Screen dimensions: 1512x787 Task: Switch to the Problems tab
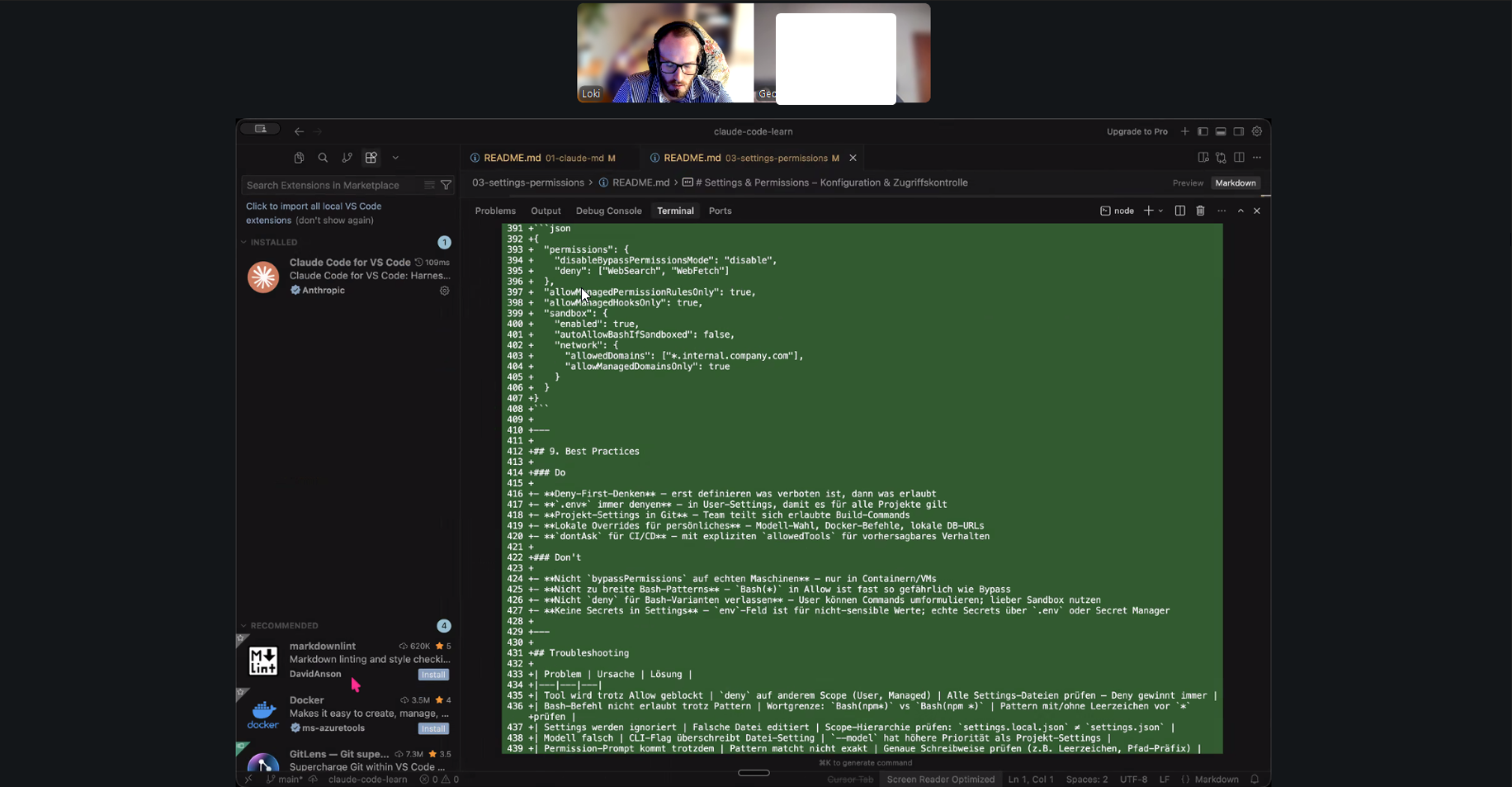pos(495,211)
